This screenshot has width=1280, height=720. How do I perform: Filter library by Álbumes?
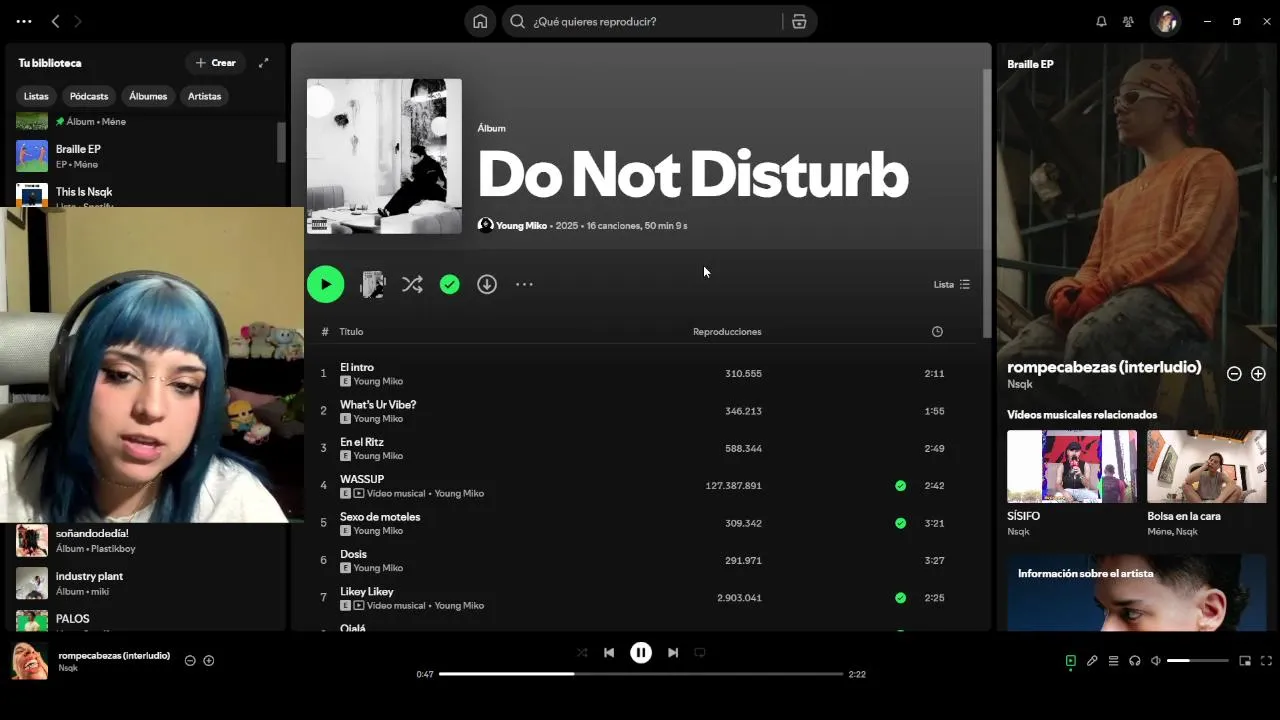pyautogui.click(x=148, y=96)
